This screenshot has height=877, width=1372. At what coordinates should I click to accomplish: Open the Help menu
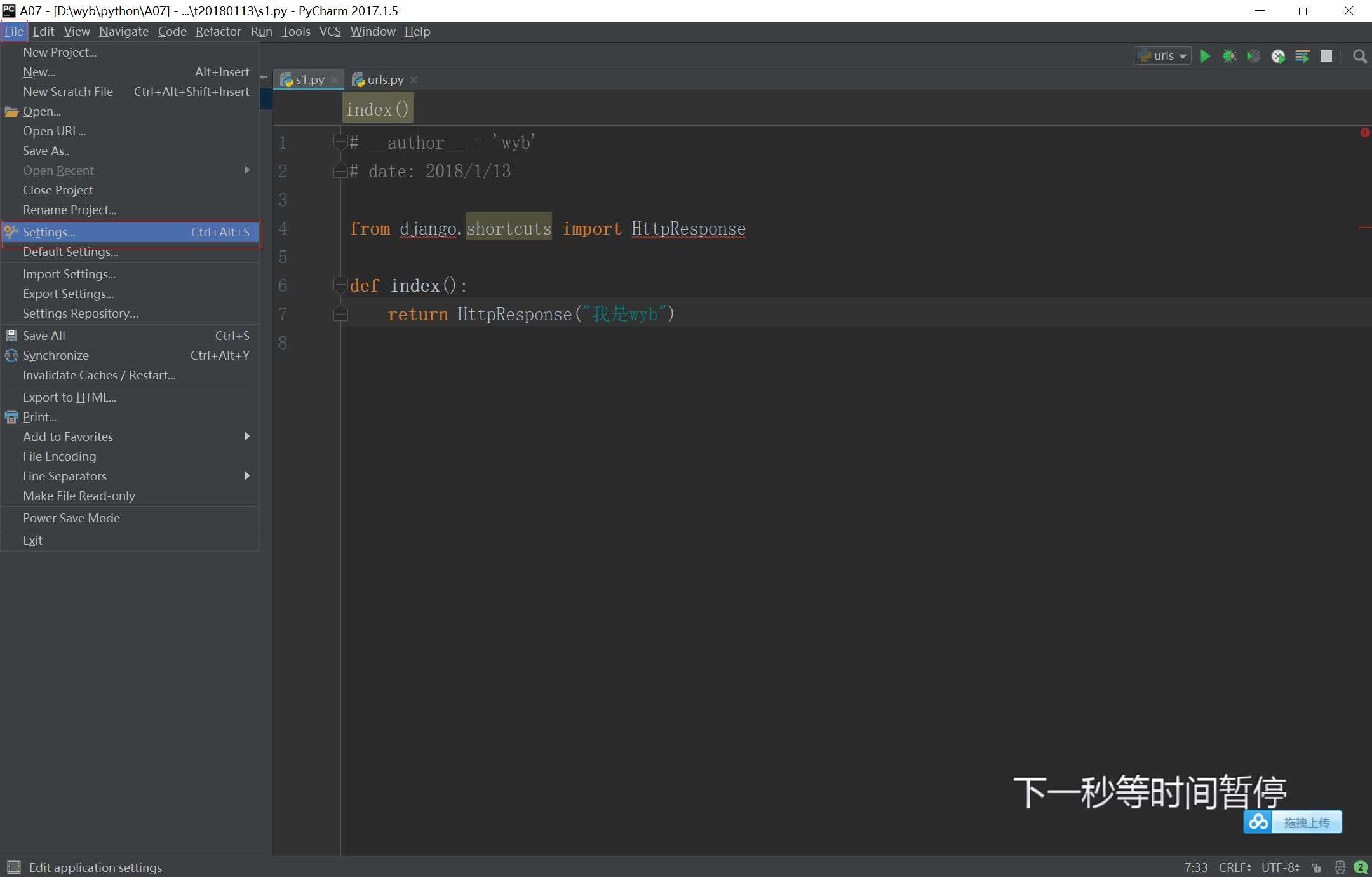click(x=417, y=31)
